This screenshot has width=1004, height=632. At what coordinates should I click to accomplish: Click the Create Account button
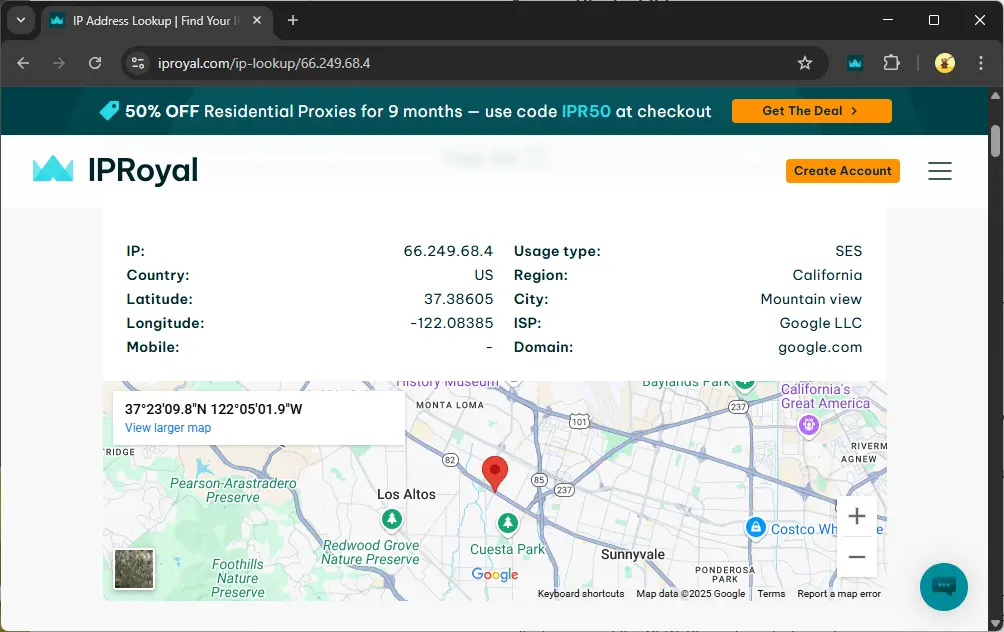842,171
